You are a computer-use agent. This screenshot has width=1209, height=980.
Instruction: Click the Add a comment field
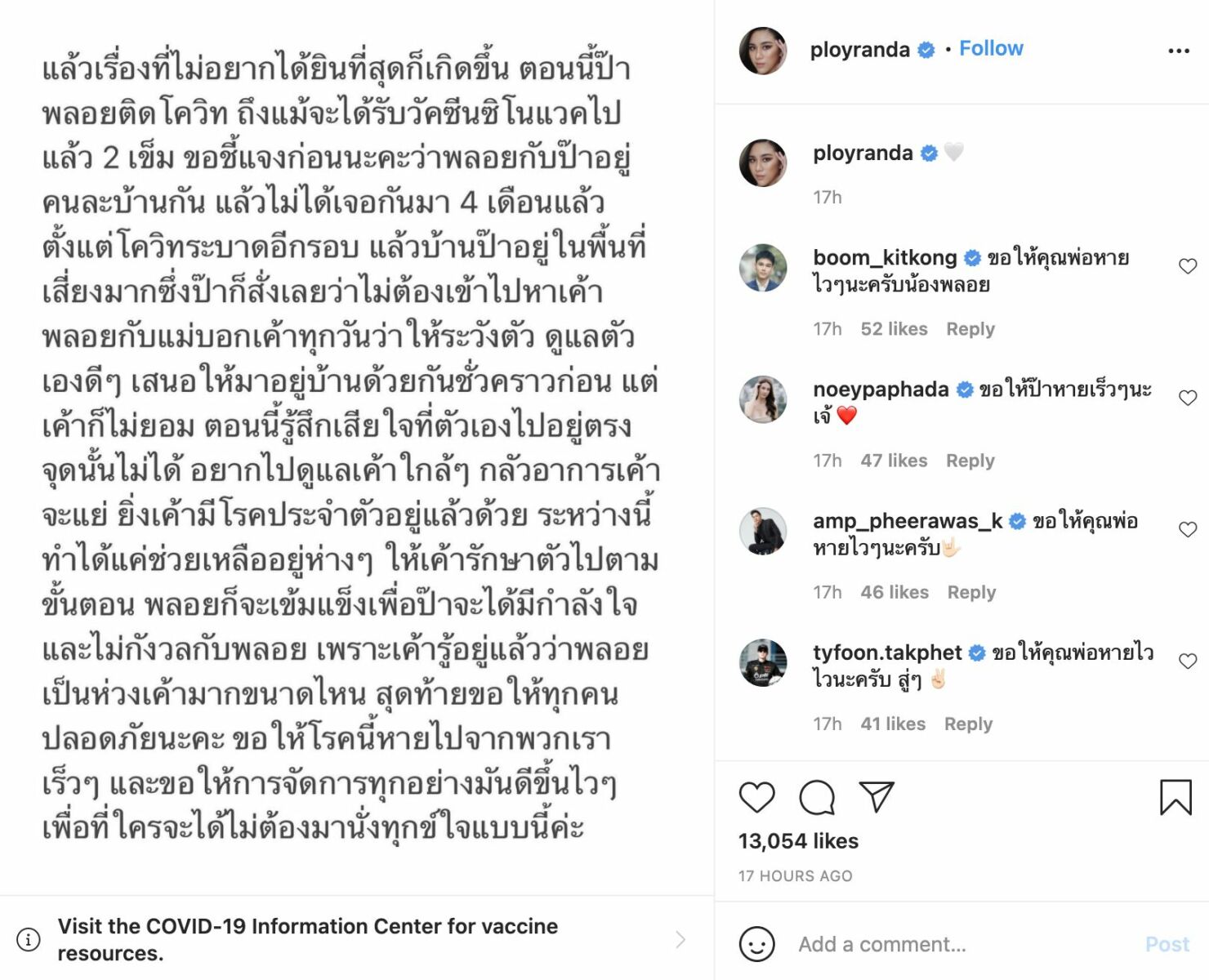pos(964,944)
